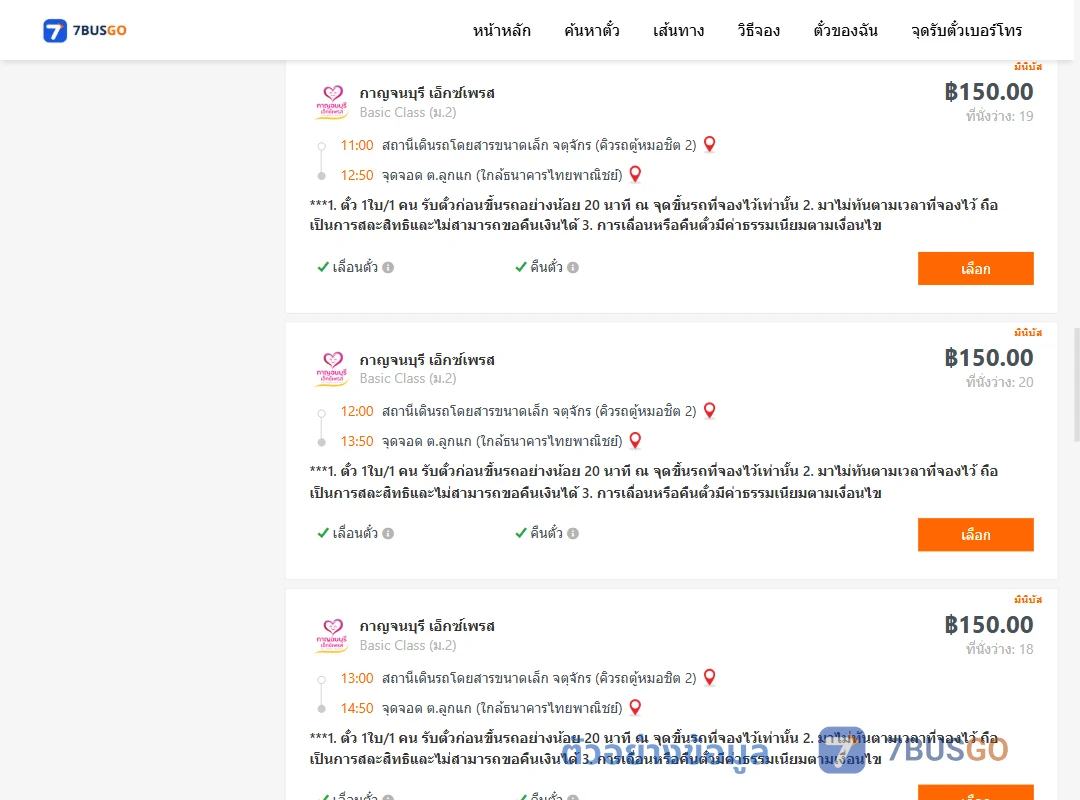Open the หน้าหลัก menu item
Screen dimensions: 1080x800
(x=501, y=30)
